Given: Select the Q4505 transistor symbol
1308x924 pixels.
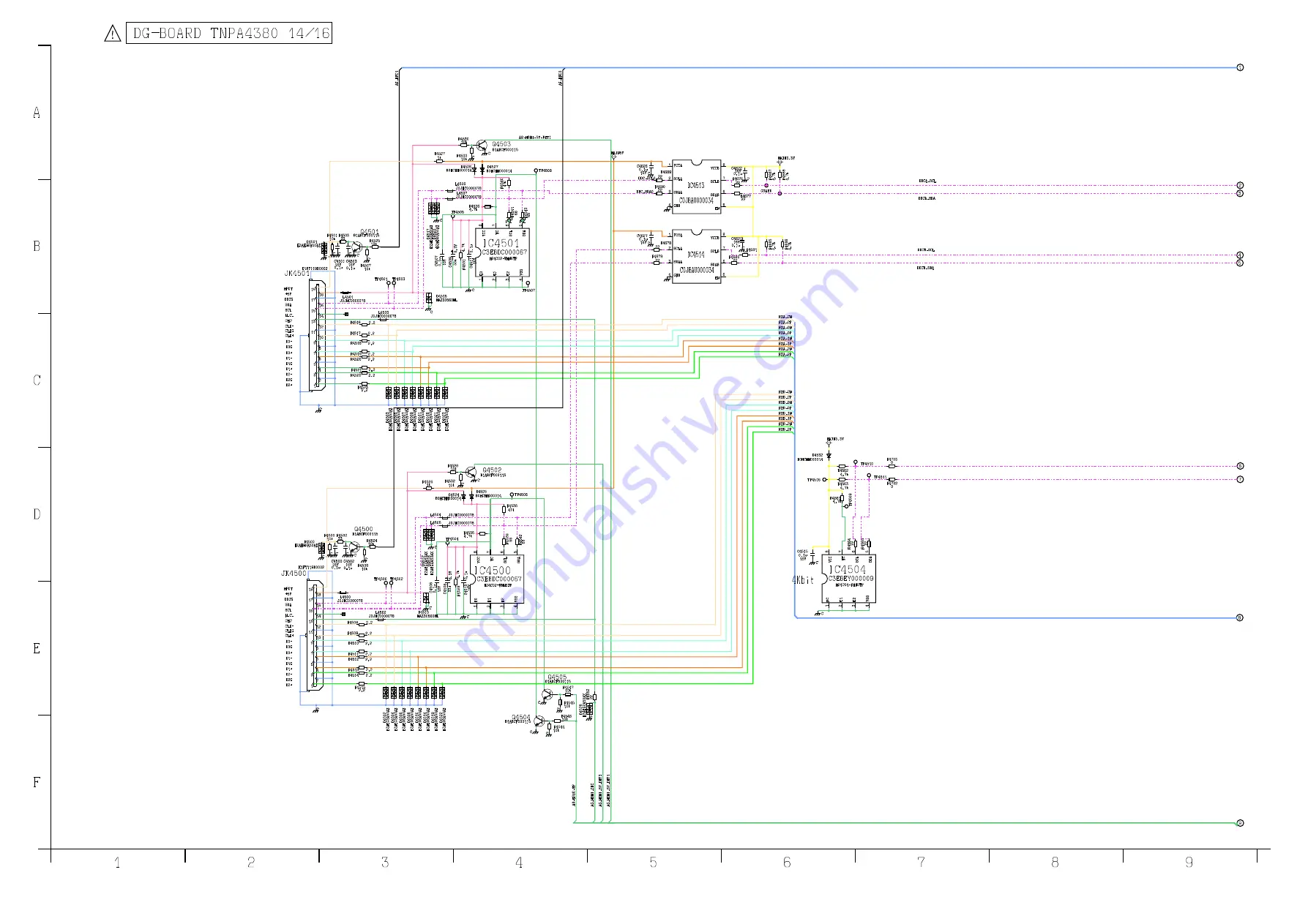Looking at the screenshot, I should coord(547,694).
